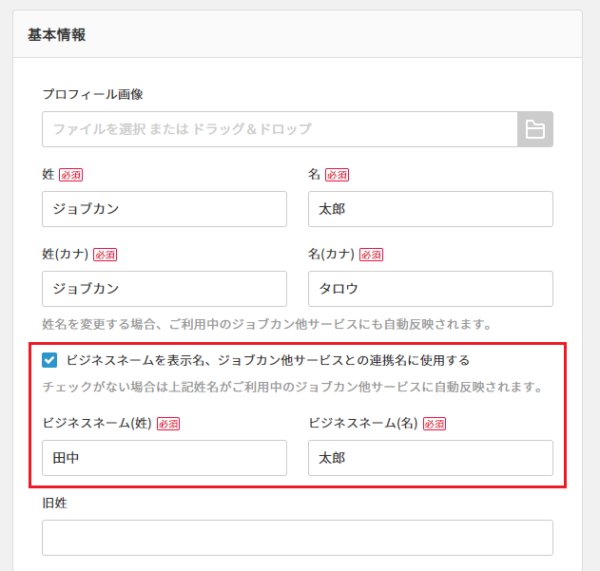Click the 必須 badge beside 姓(カナ)

(x=105, y=255)
